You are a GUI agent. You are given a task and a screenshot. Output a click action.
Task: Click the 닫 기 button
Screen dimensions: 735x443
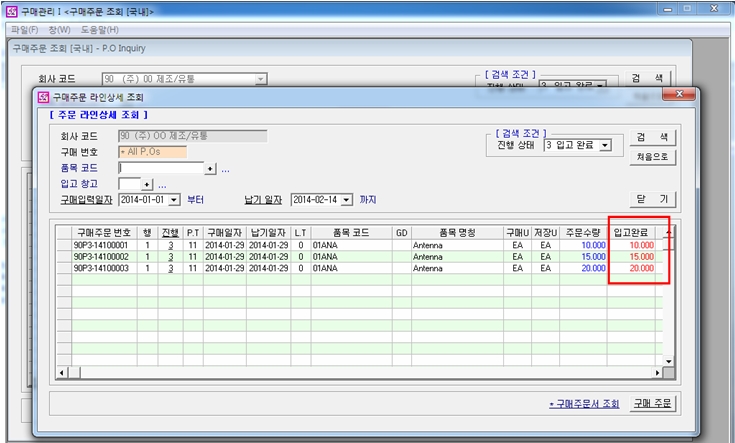[652, 199]
